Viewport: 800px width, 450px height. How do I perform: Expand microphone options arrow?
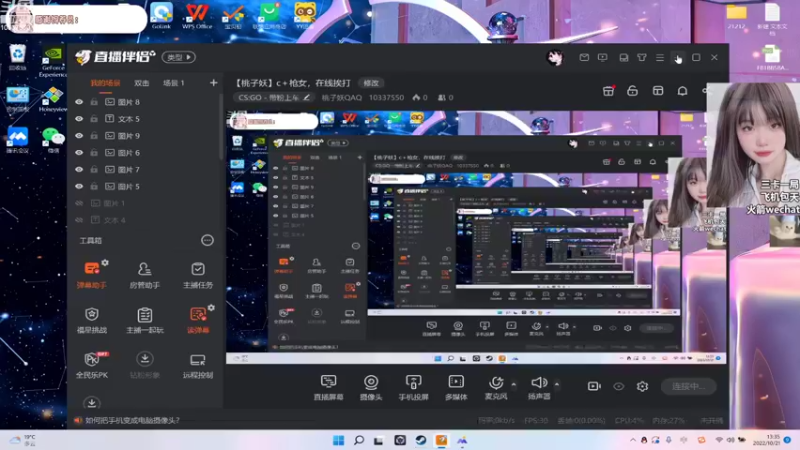(x=513, y=384)
